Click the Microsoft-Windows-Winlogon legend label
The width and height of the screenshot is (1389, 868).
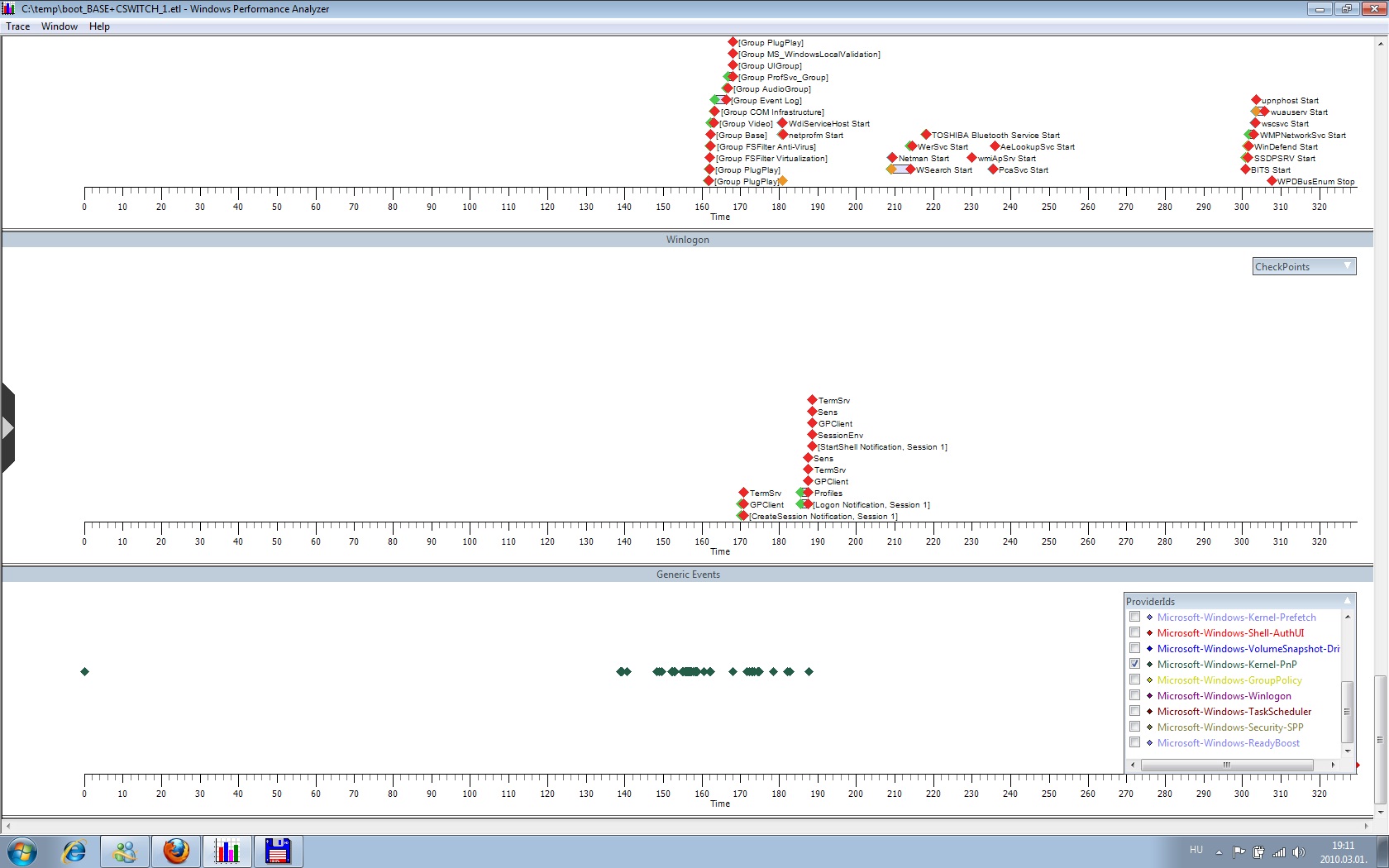[1224, 696]
